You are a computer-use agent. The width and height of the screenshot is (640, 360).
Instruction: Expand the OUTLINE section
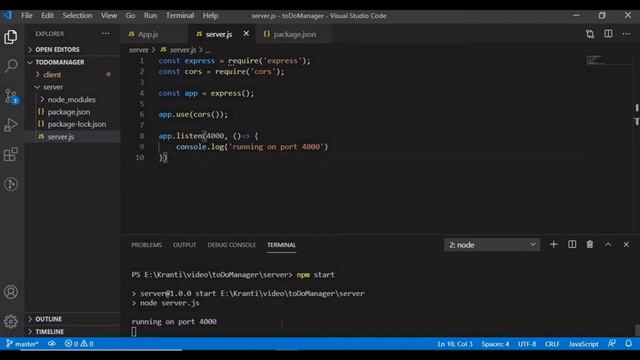[73, 319]
